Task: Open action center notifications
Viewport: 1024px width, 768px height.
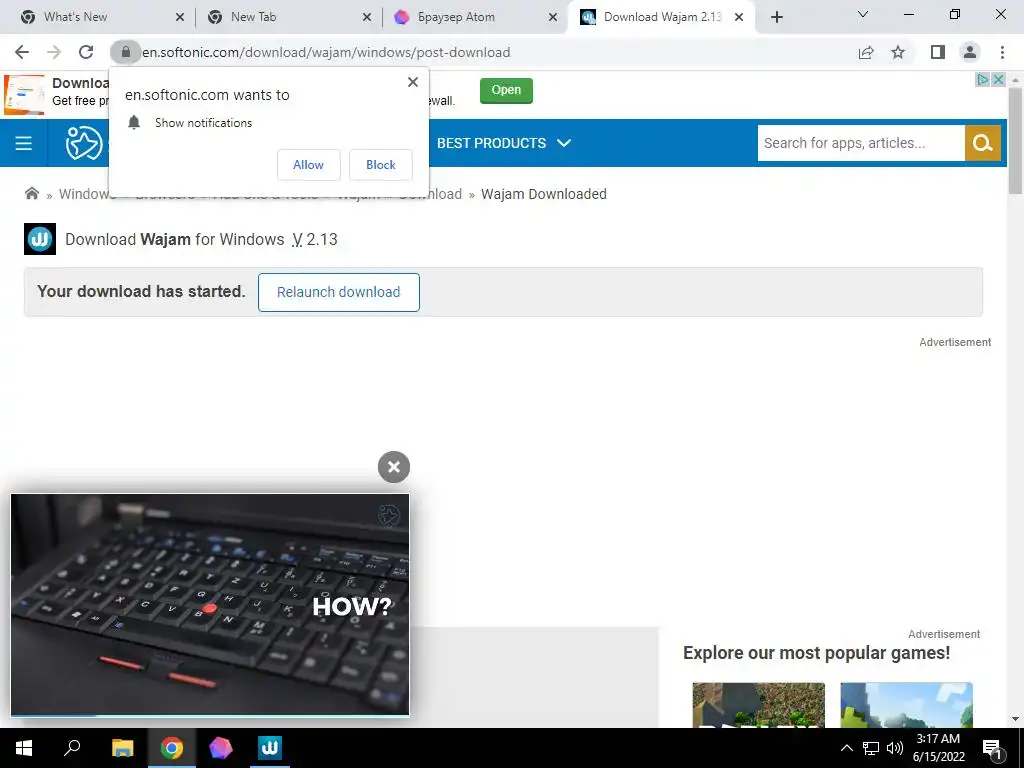Action: pos(992,748)
